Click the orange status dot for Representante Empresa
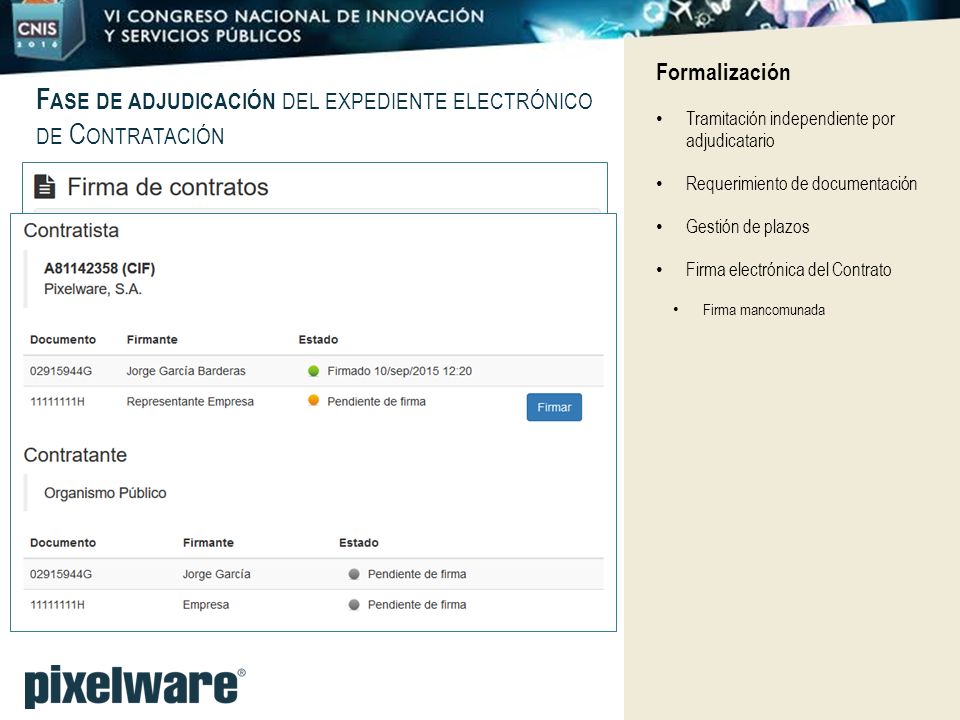The image size is (960, 720). [x=313, y=400]
